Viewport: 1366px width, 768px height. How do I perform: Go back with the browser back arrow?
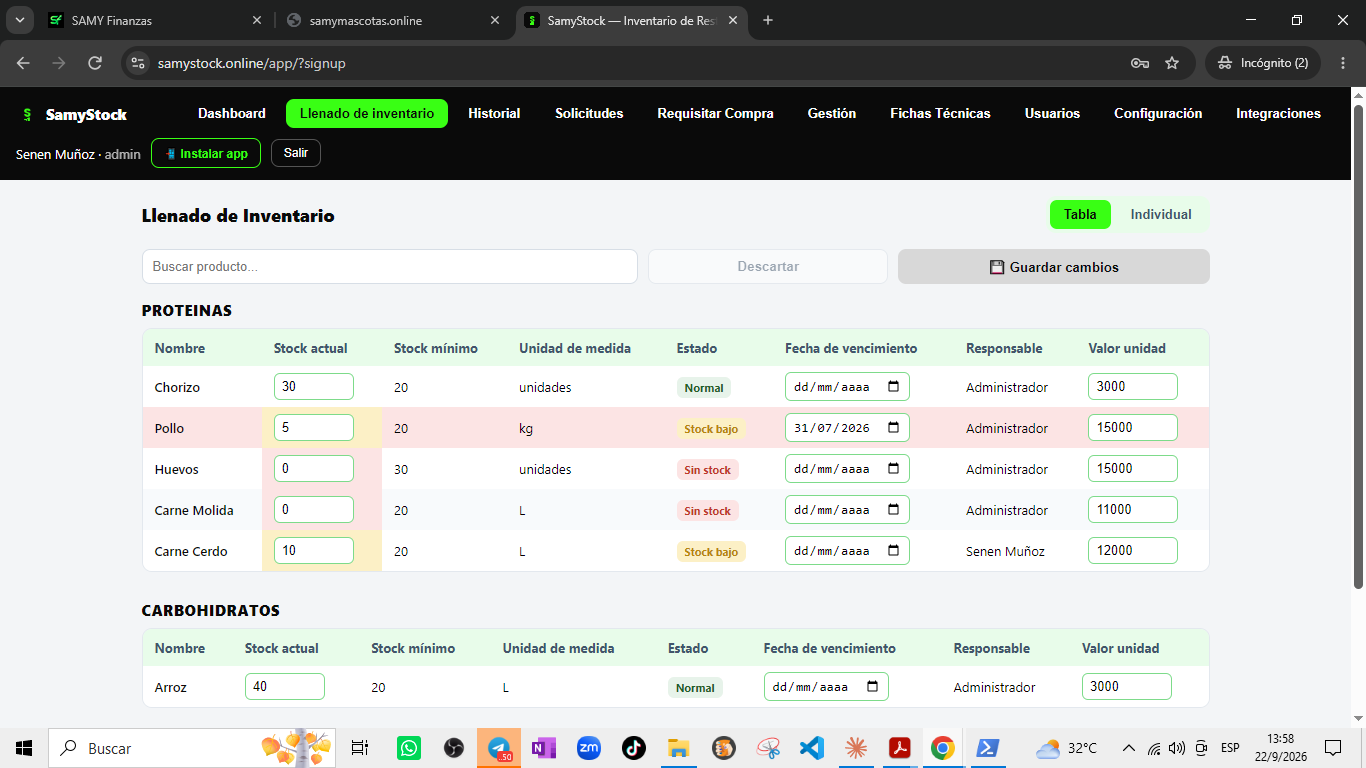tap(23, 63)
